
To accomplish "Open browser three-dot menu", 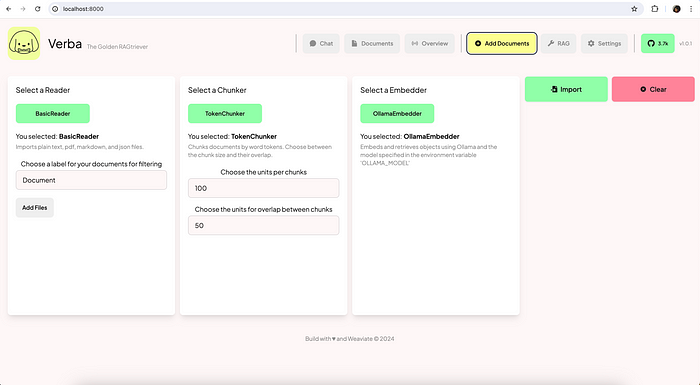I will click(691, 9).
